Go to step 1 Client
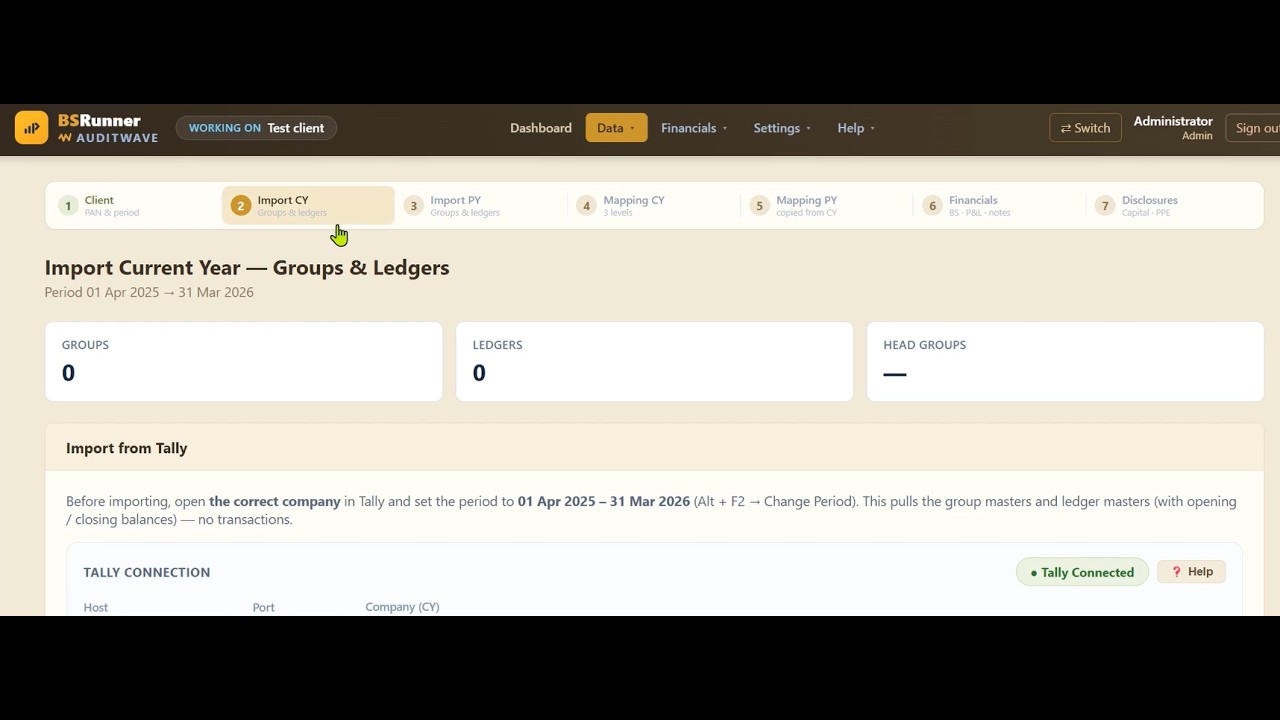Viewport: 1280px width, 720px height. tap(135, 205)
